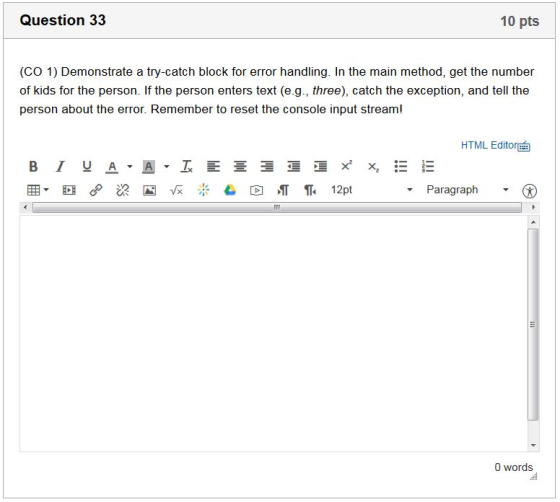This screenshot has height=502, width=560.
Task: Click the editor resize handle
Action: coord(534,477)
